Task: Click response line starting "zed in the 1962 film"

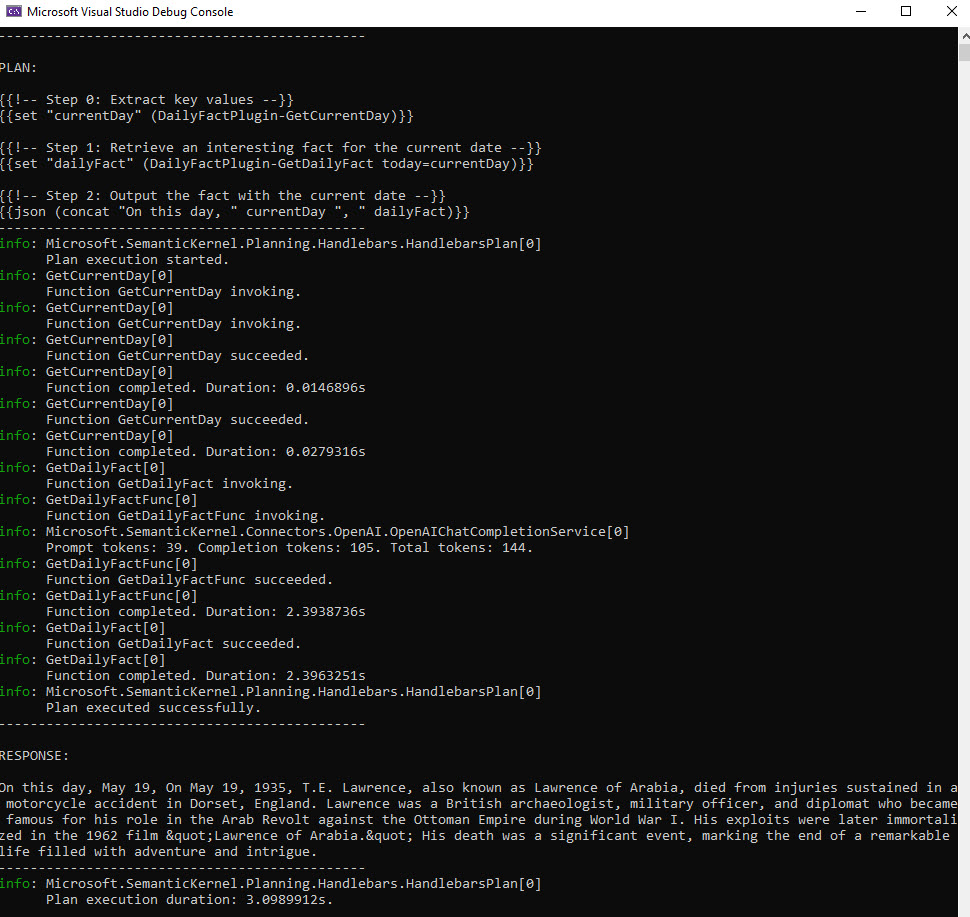Action: point(474,837)
